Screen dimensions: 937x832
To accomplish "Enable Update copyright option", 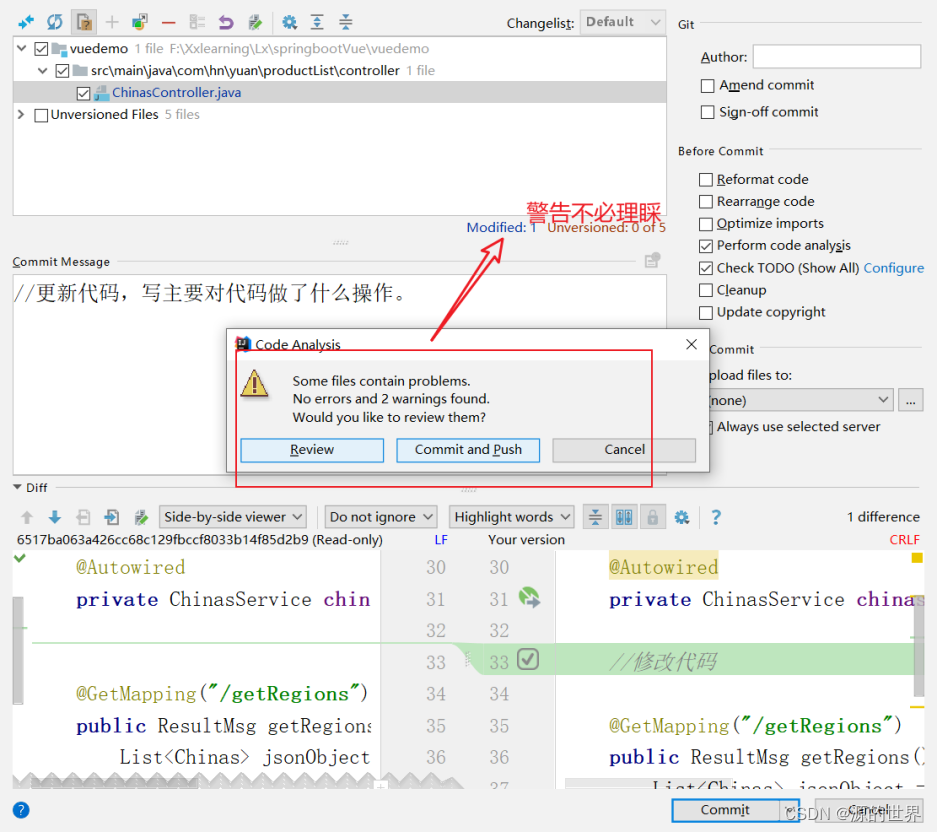I will point(706,313).
